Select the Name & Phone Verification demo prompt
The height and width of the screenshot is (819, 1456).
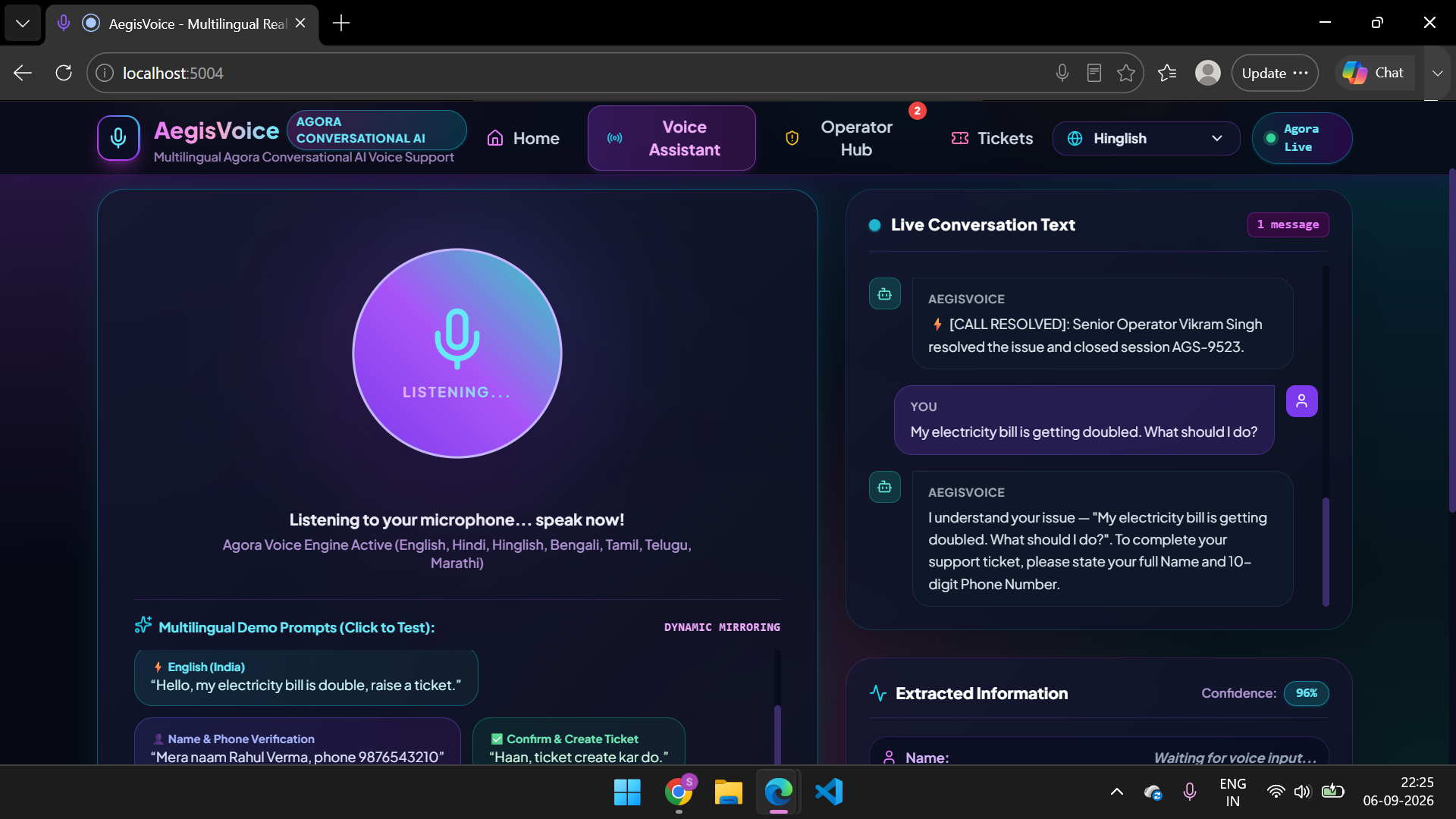[x=297, y=741]
